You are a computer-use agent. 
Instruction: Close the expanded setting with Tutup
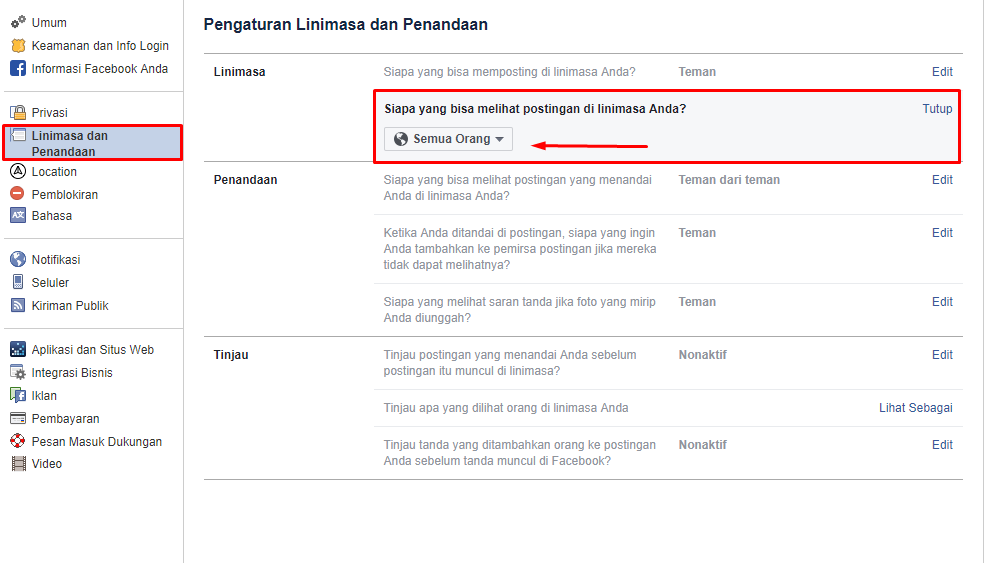(937, 109)
